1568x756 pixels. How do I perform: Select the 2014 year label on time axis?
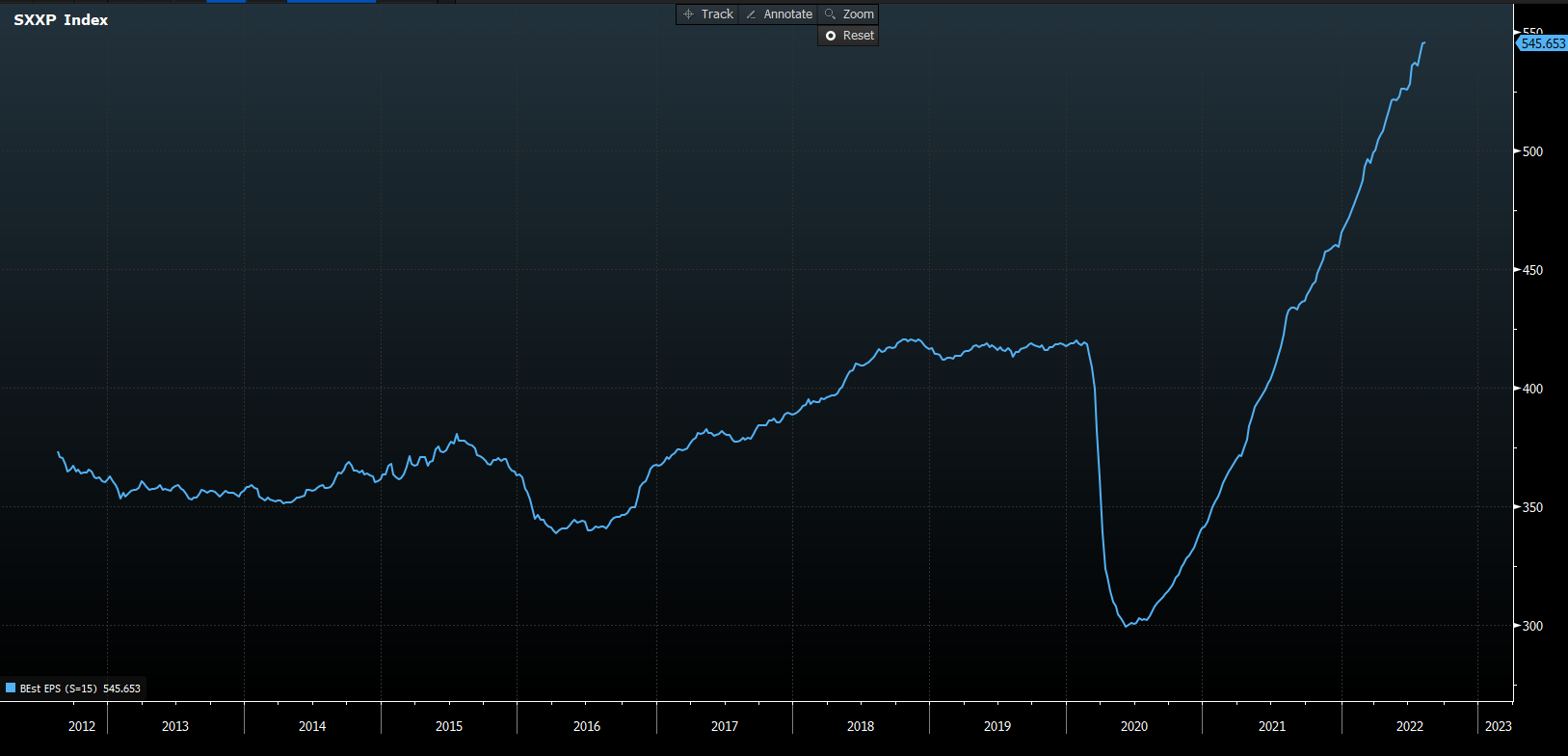click(x=312, y=726)
